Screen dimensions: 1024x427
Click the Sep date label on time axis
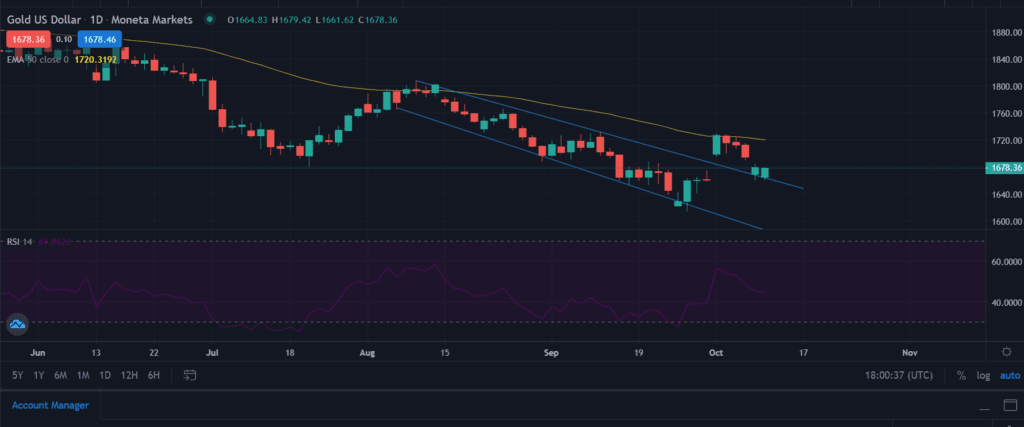[x=552, y=353]
